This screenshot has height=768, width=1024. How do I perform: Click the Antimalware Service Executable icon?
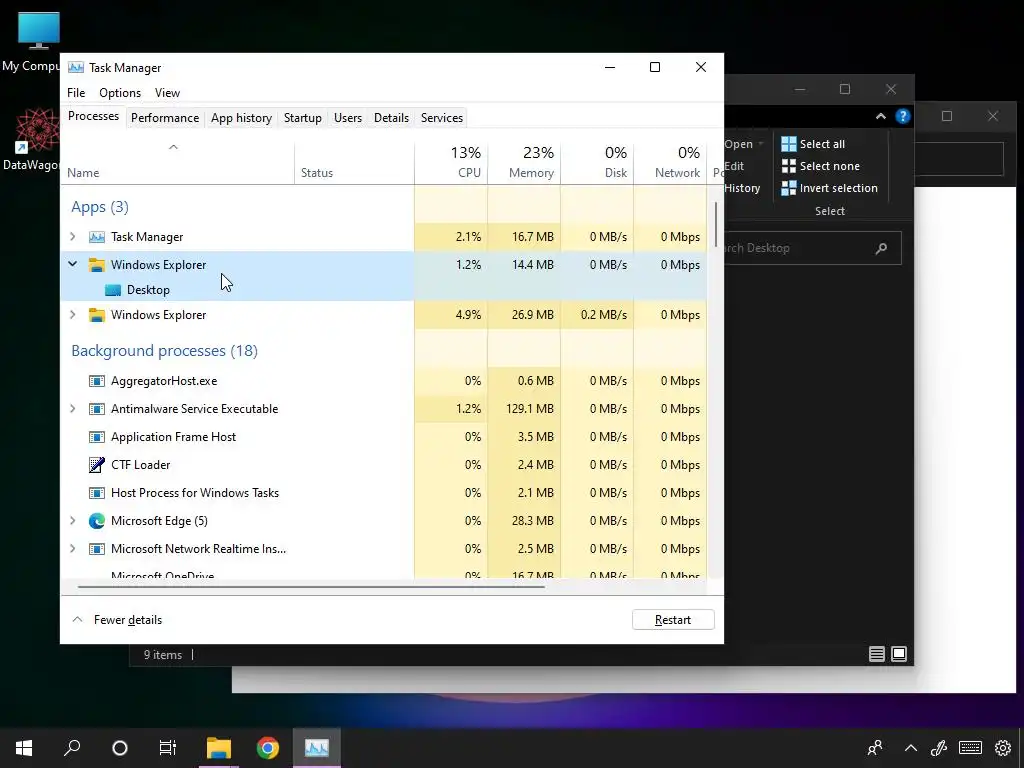click(97, 409)
